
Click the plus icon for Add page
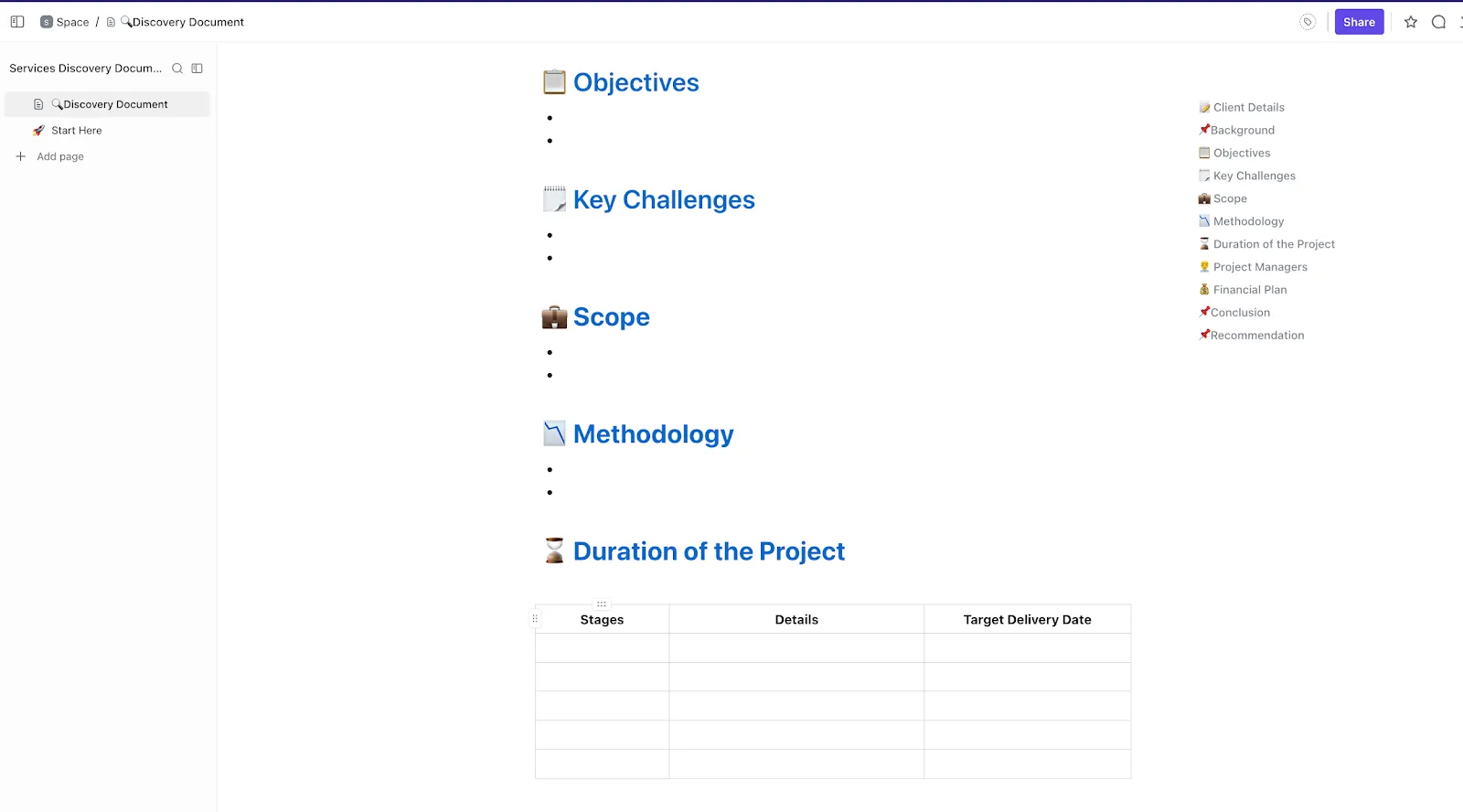(20, 156)
